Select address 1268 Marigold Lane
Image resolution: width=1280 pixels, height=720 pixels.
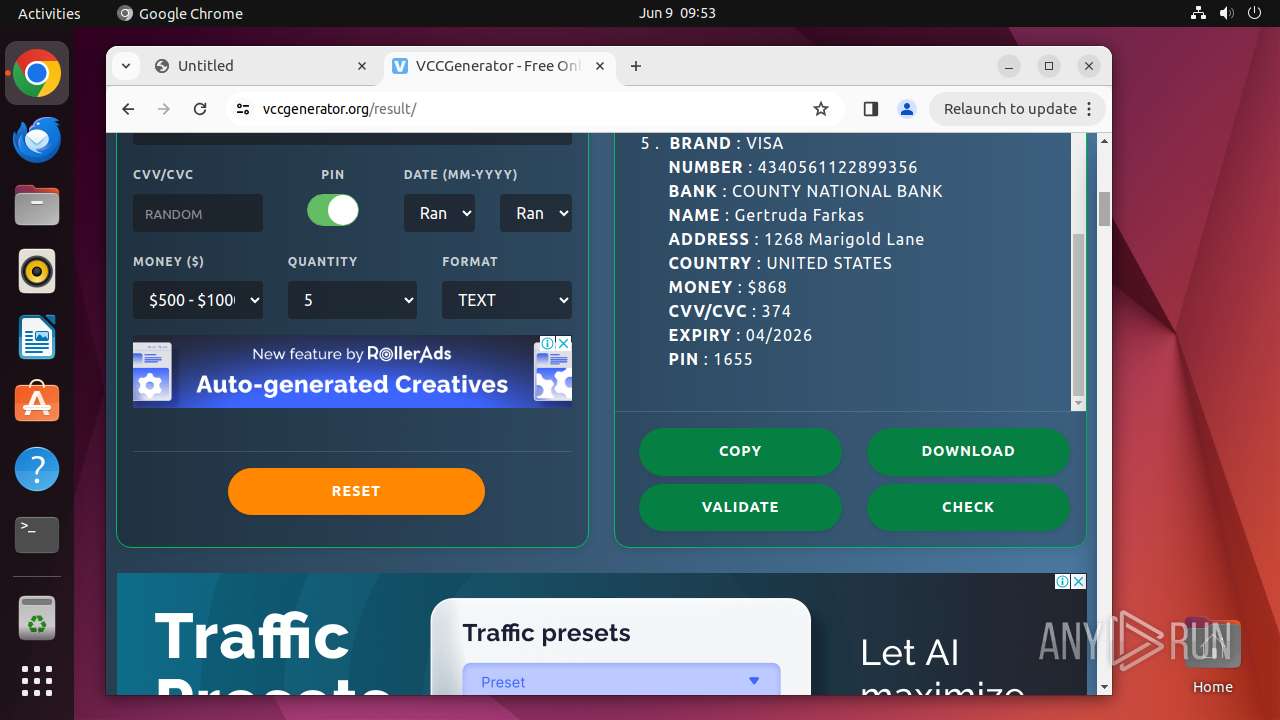click(x=844, y=239)
